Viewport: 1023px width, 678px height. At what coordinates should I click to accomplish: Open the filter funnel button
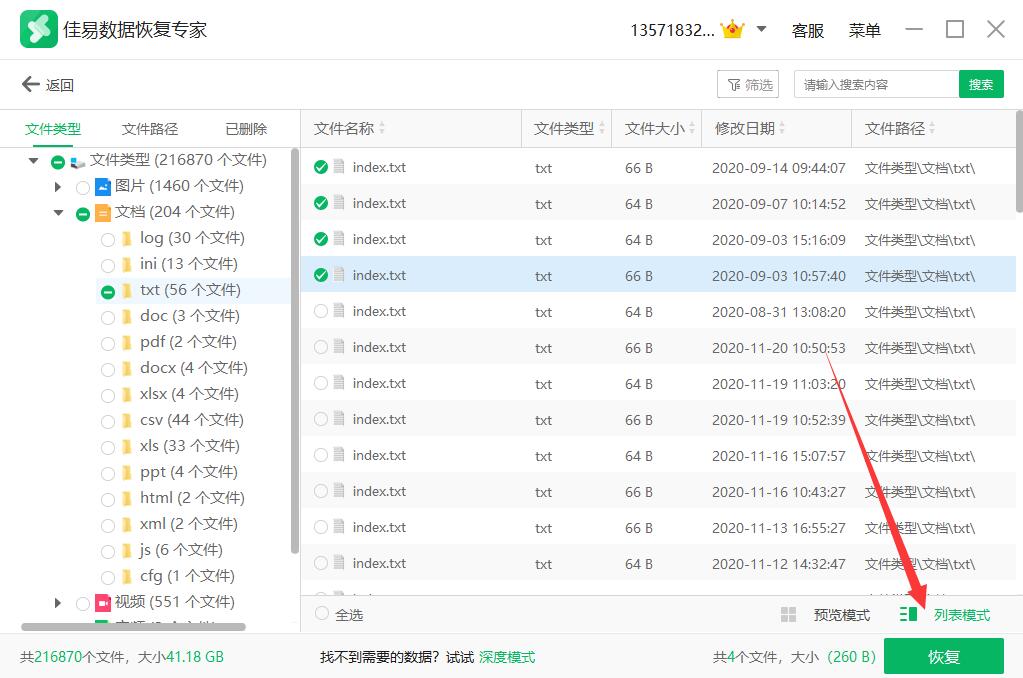pos(748,85)
